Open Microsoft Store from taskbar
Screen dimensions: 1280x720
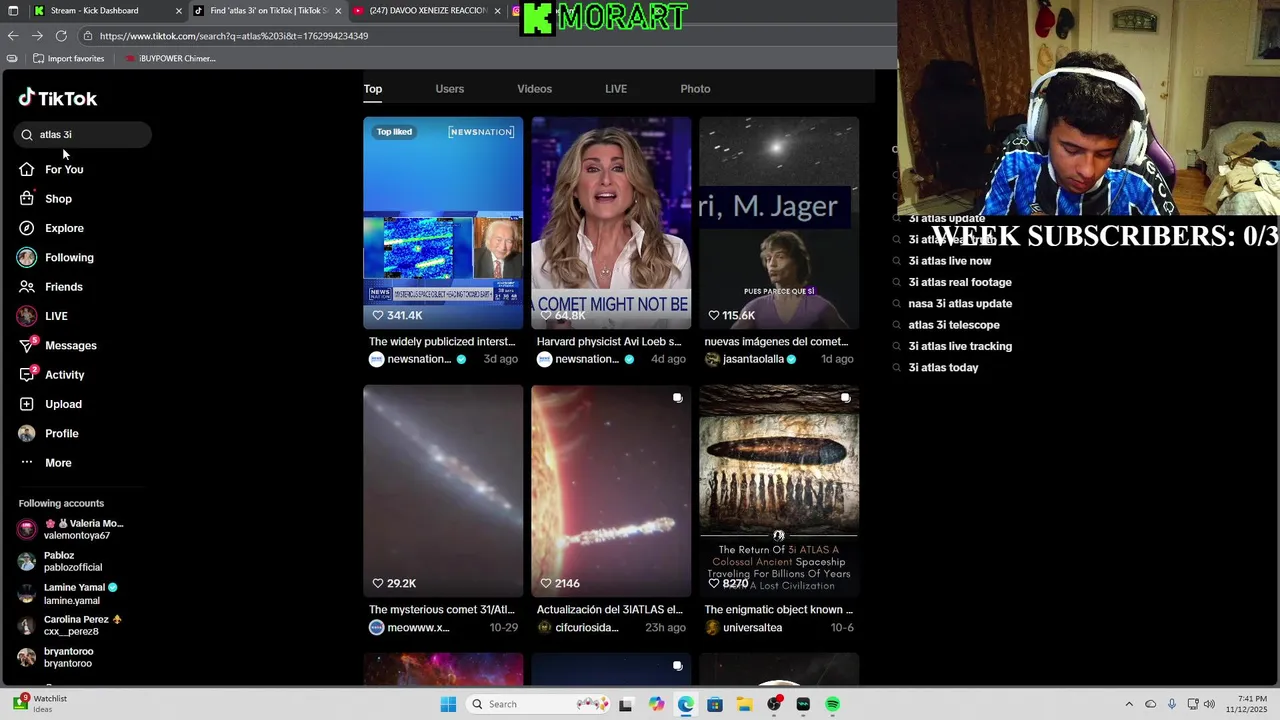pyautogui.click(x=715, y=704)
